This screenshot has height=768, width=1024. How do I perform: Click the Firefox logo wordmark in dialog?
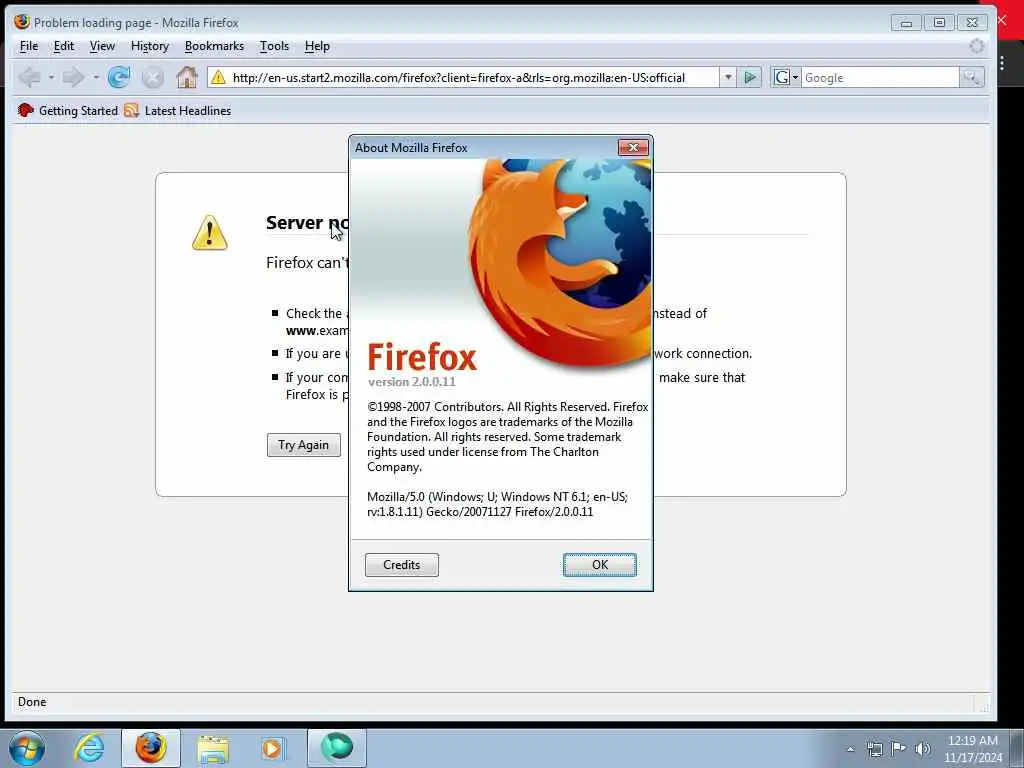tap(422, 357)
